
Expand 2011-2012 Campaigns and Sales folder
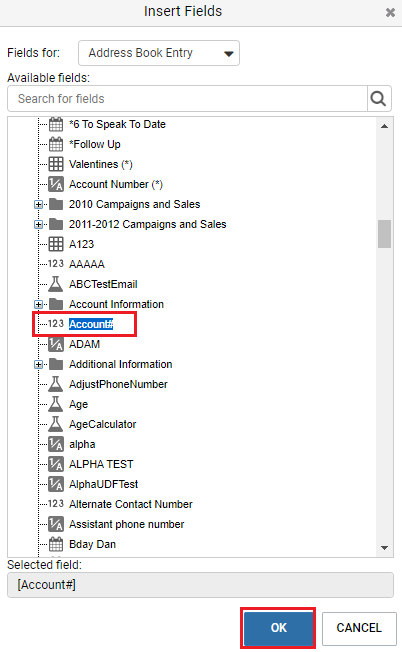click(x=38, y=224)
